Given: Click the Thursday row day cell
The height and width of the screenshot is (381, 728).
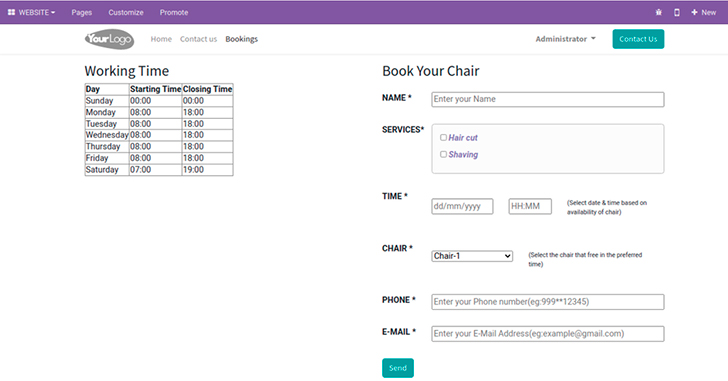Looking at the screenshot, I should click(107, 147).
